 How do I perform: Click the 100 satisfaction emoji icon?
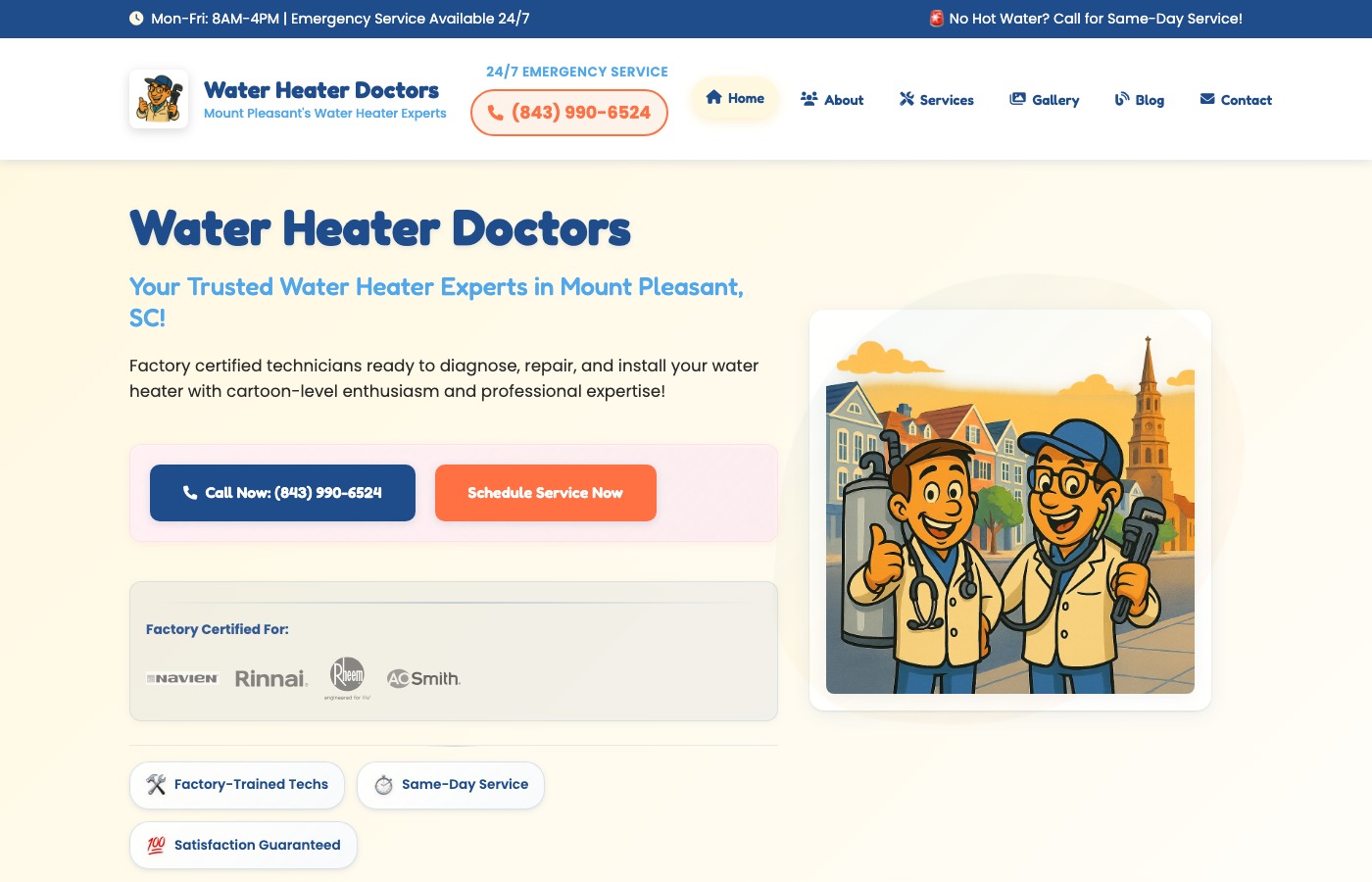coord(156,845)
